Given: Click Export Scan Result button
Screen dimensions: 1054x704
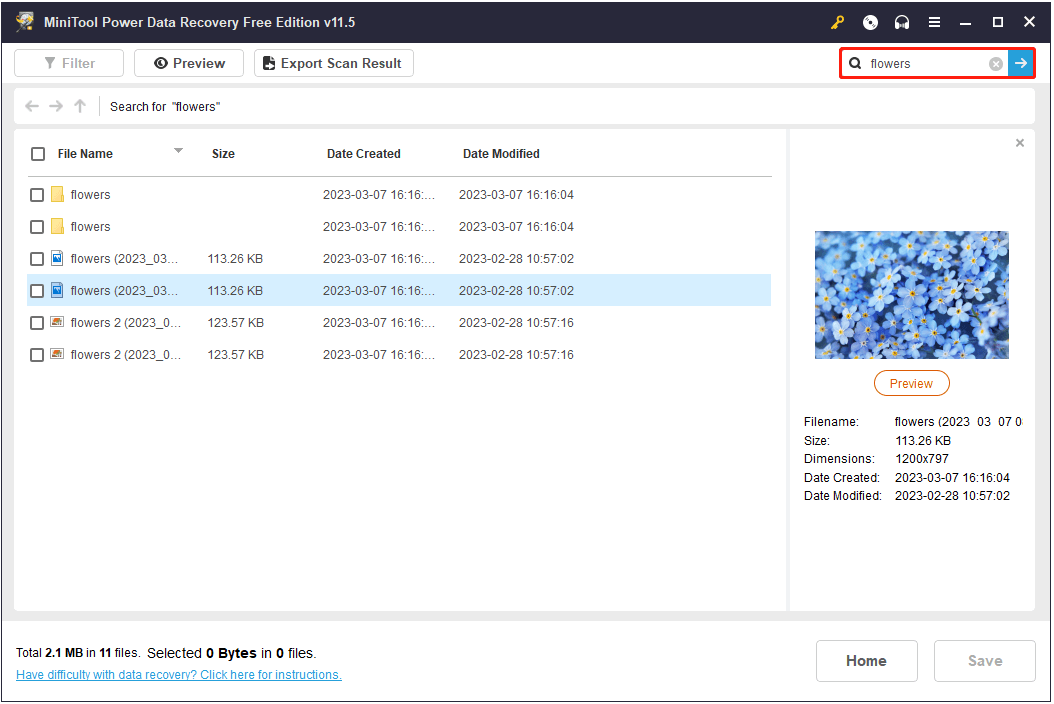Looking at the screenshot, I should pos(333,63).
